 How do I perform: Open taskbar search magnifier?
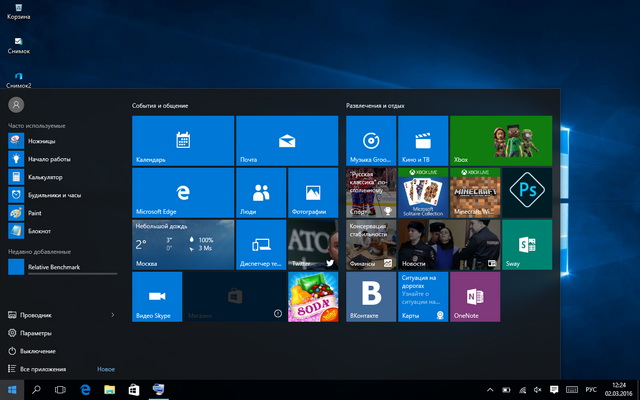coord(36,389)
